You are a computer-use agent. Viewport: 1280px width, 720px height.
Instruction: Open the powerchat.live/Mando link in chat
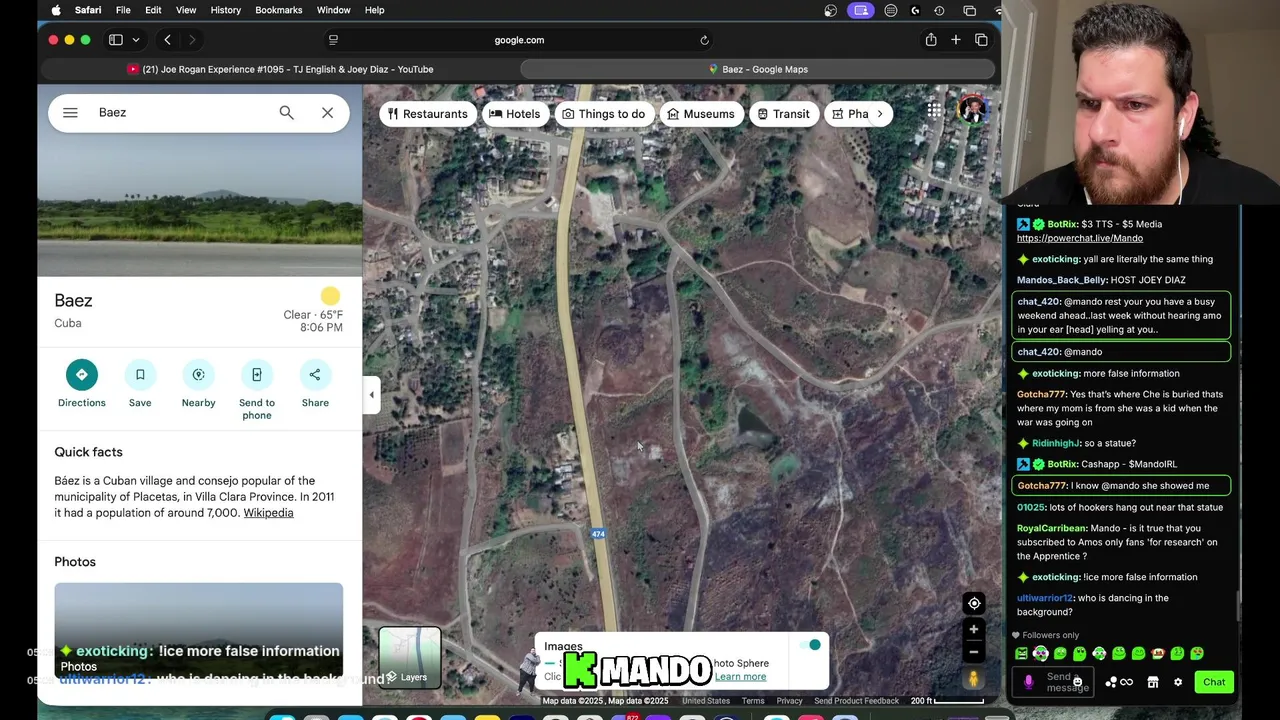click(1080, 238)
